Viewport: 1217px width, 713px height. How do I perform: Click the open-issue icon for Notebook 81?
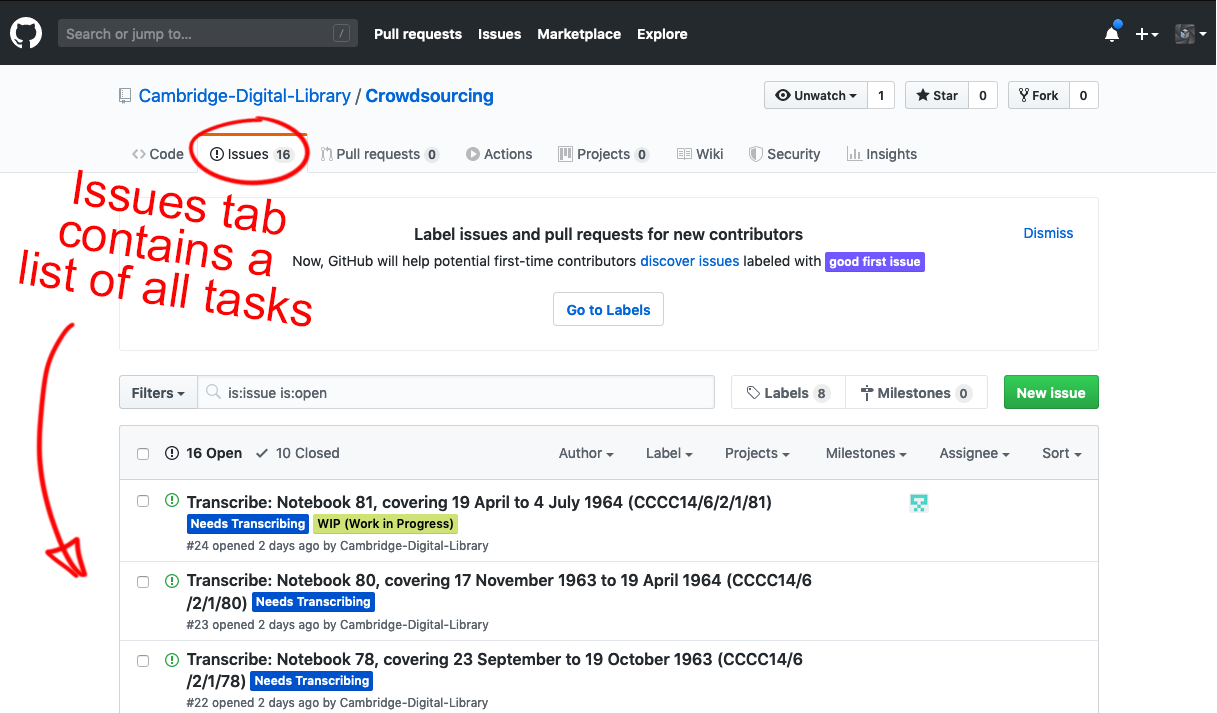click(171, 501)
